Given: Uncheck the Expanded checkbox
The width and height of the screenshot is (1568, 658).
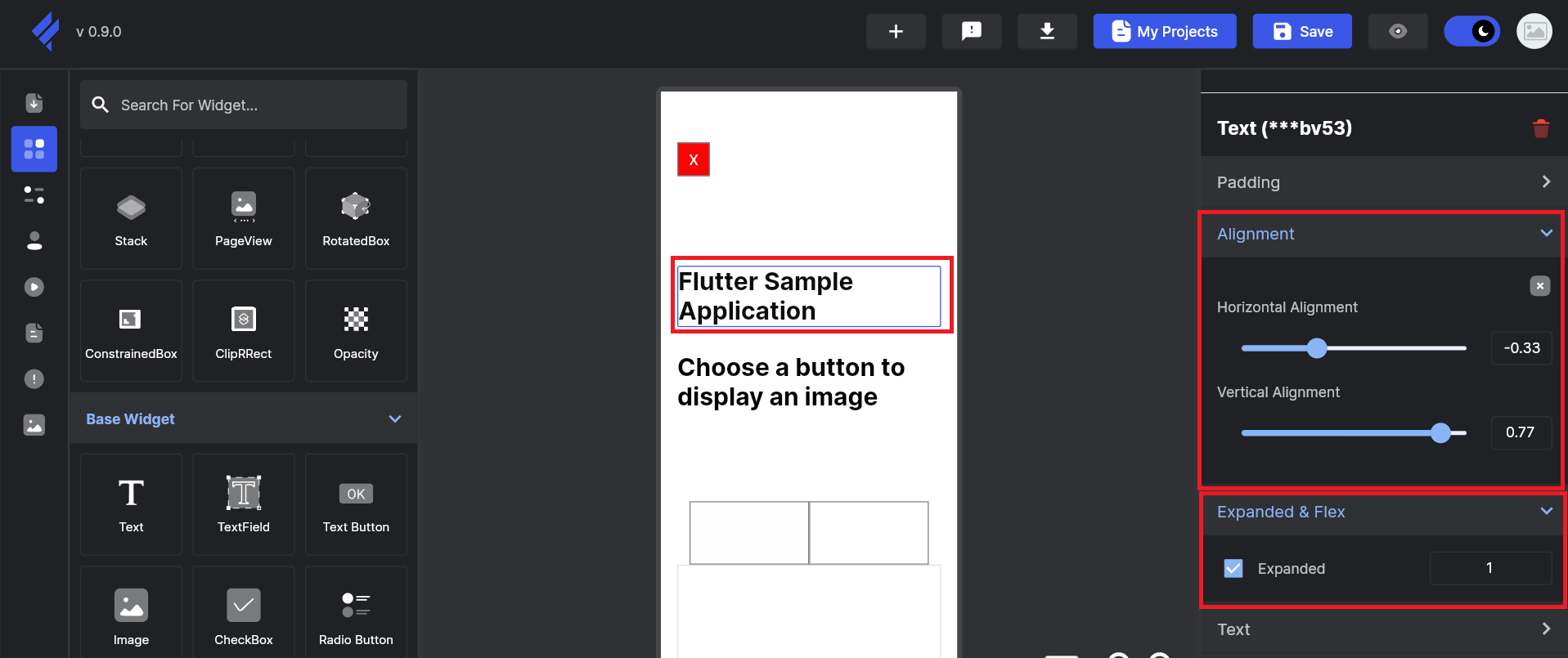Looking at the screenshot, I should click(x=1233, y=568).
